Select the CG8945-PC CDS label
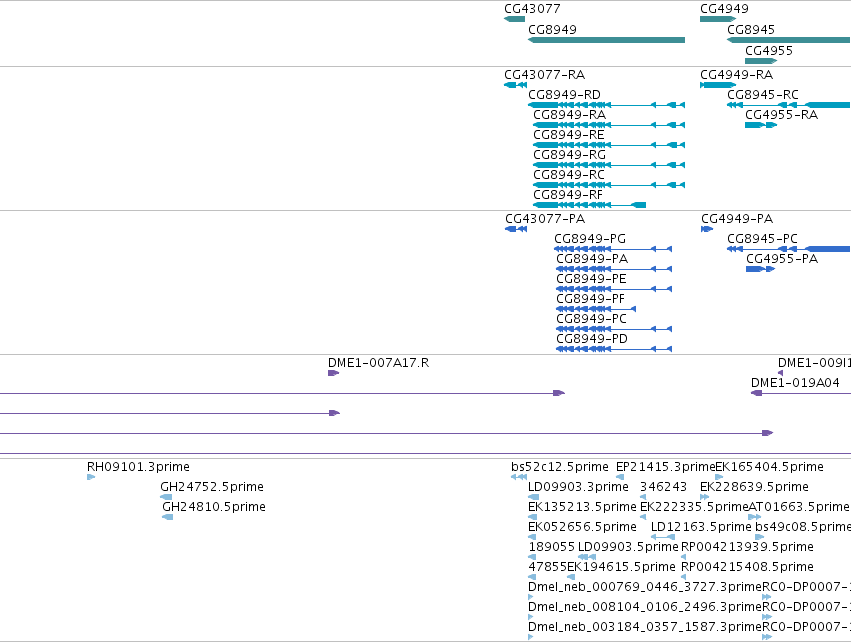This screenshot has height=642, width=851. point(763,239)
